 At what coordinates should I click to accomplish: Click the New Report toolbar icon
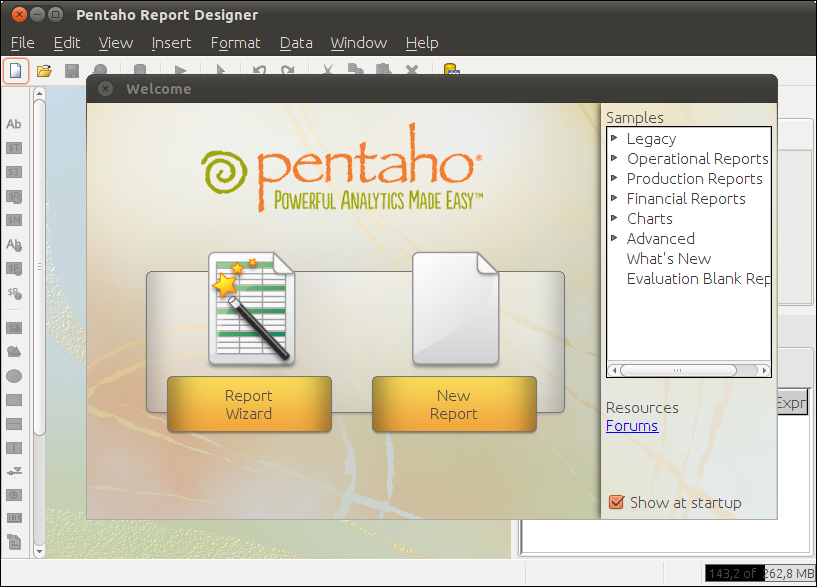[16, 70]
